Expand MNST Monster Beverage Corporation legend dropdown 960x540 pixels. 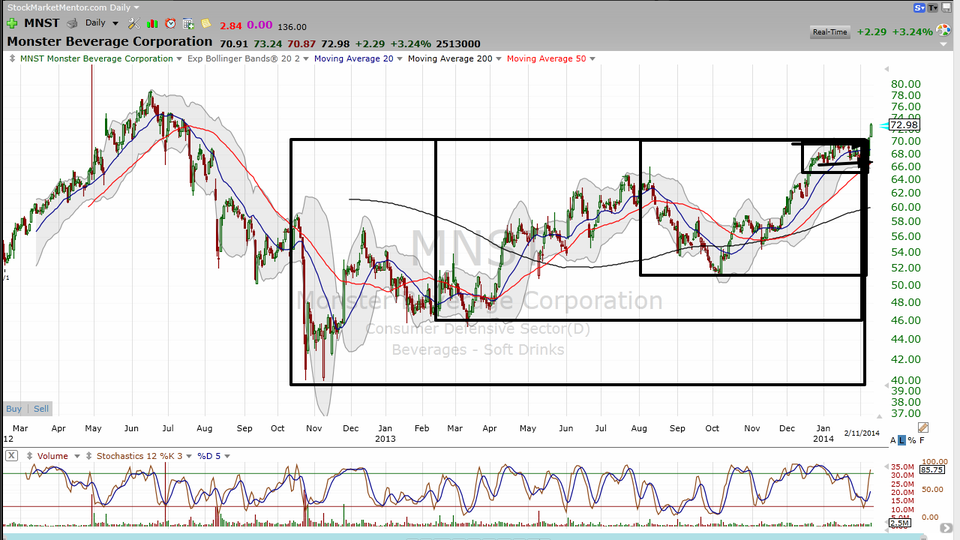(x=179, y=59)
